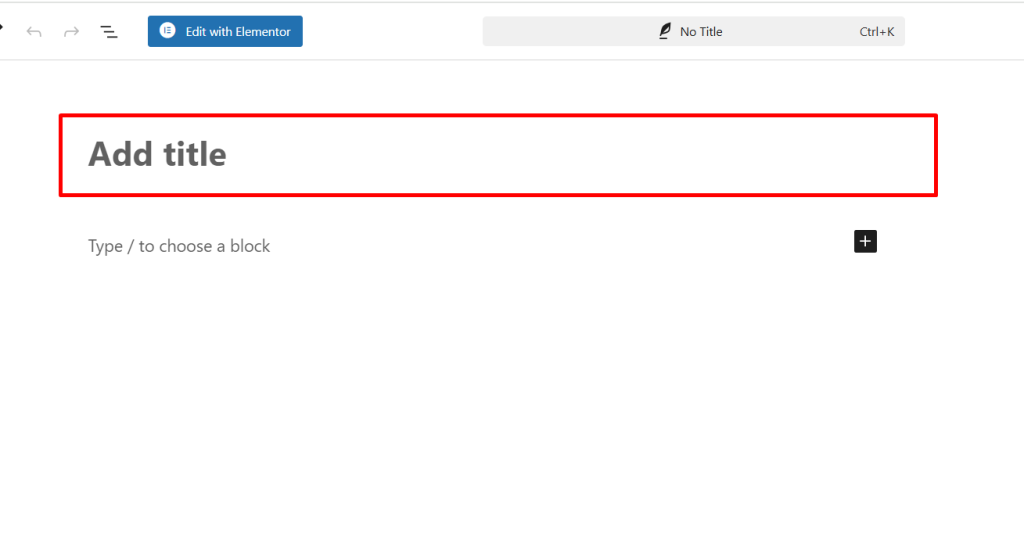1024x546 pixels.
Task: Click the No Title document label
Action: point(700,32)
